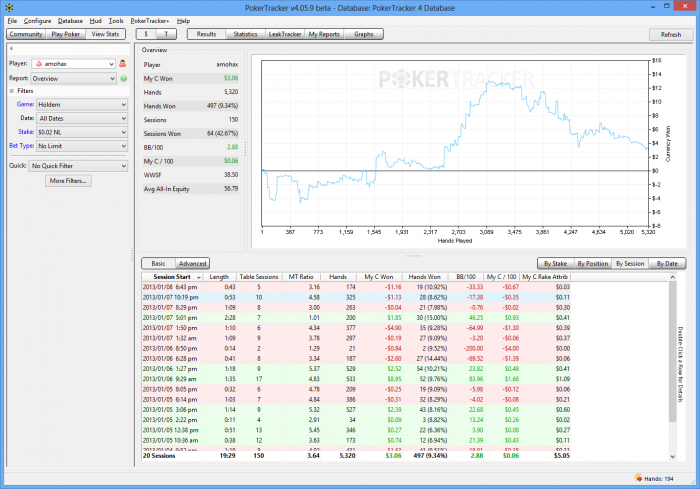This screenshot has height=489, width=700.
Task: Open the File menu
Action: 12,21
